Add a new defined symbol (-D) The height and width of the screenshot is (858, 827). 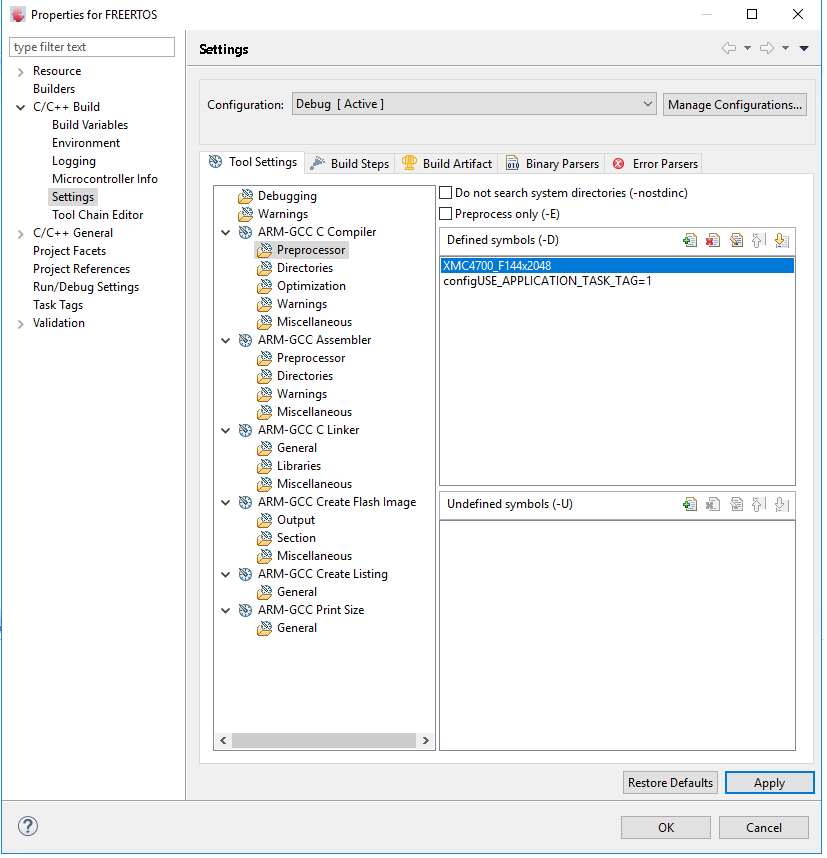coord(690,240)
